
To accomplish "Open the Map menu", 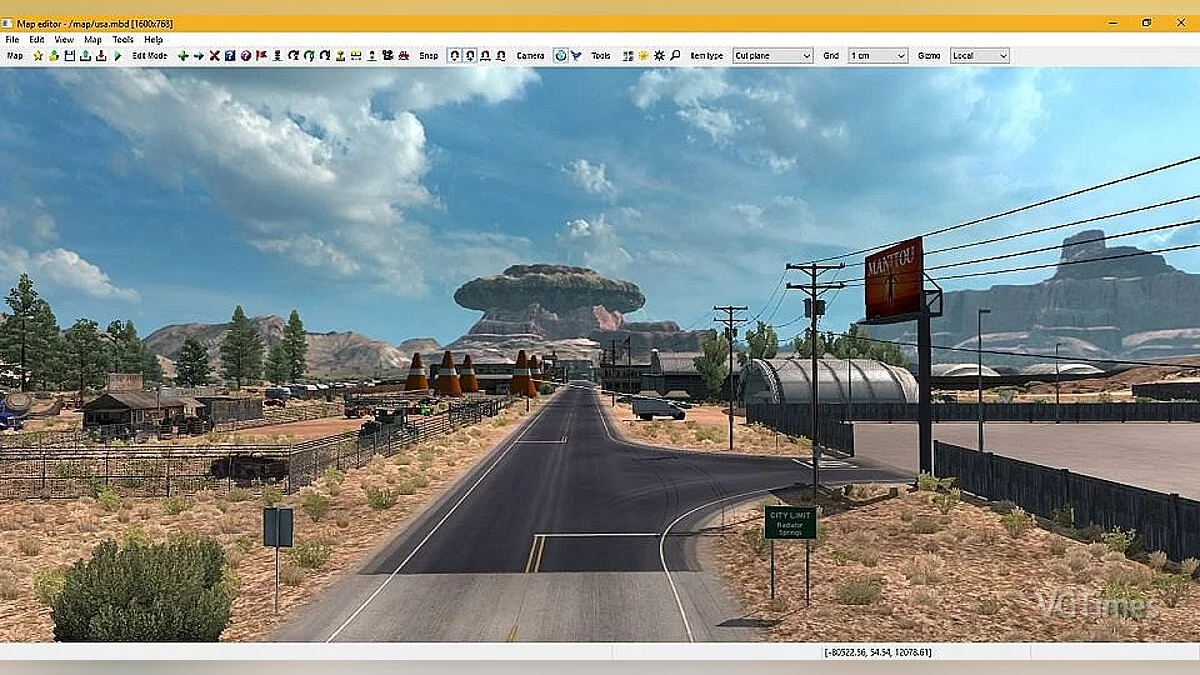I will [x=91, y=37].
